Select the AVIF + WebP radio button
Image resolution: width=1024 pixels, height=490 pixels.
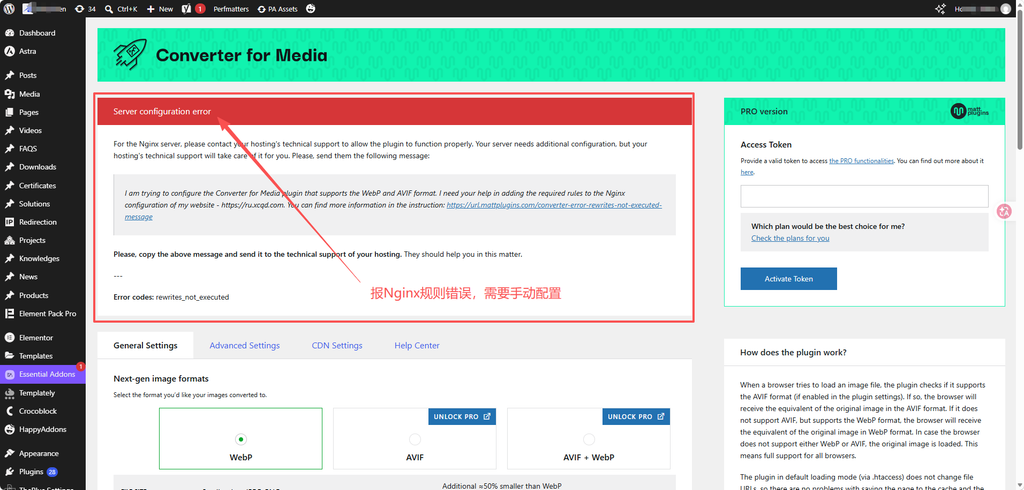588,439
